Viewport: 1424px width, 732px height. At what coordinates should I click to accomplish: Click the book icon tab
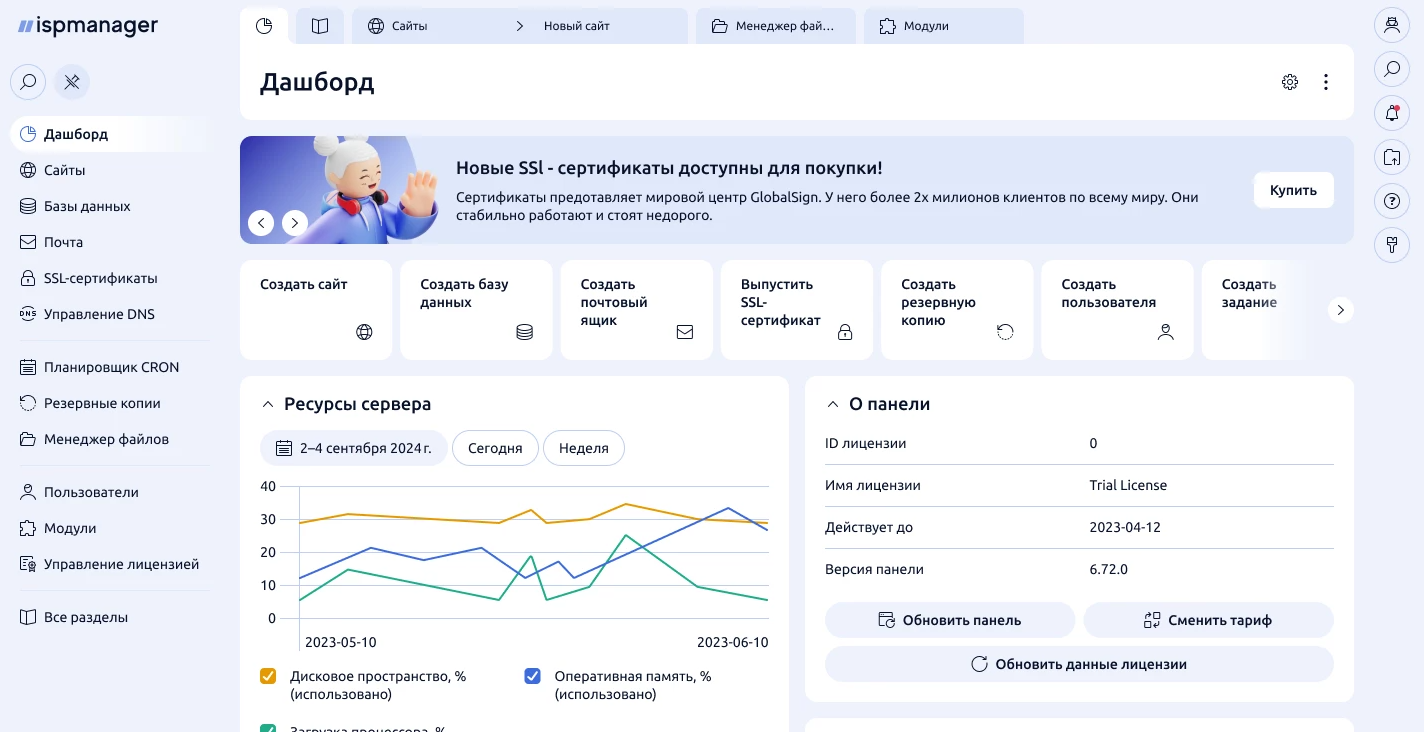pos(320,26)
